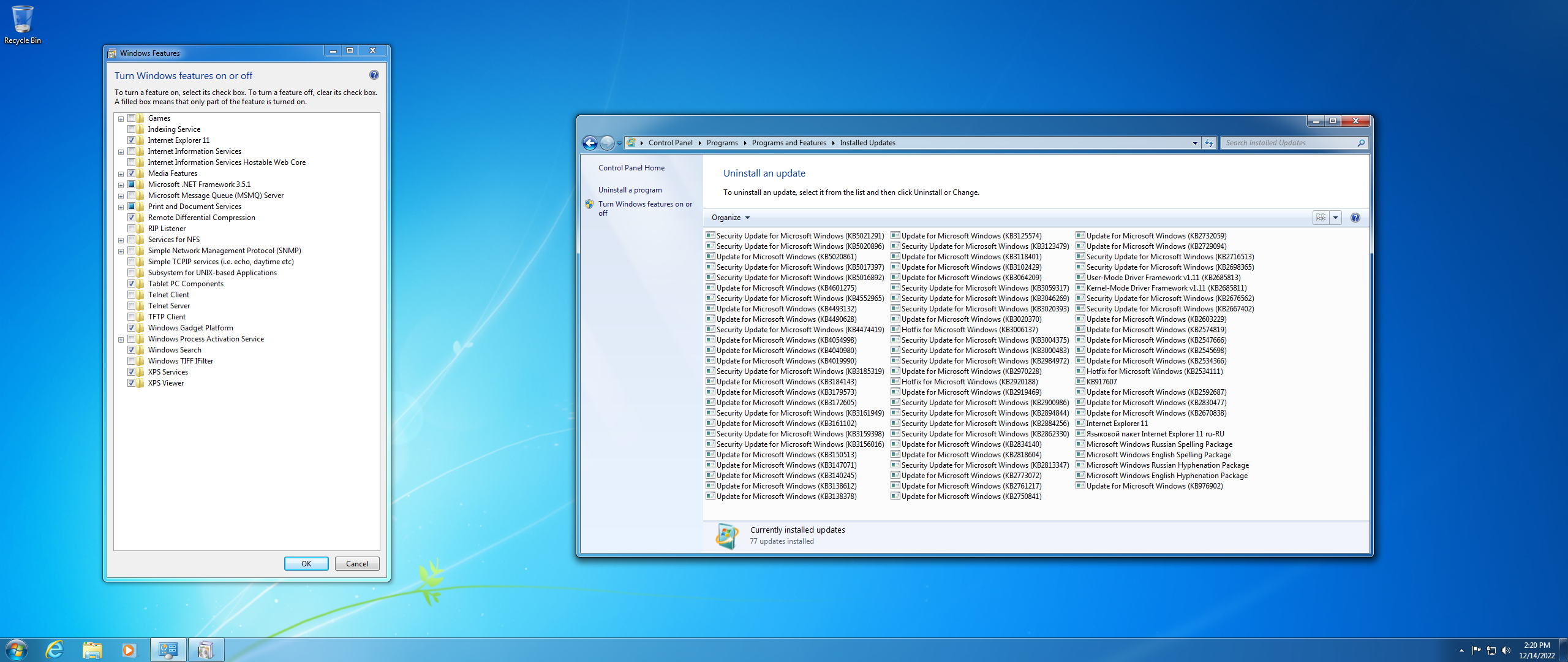1568x662 pixels.
Task: Click the network tray icon
Action: tap(1491, 650)
